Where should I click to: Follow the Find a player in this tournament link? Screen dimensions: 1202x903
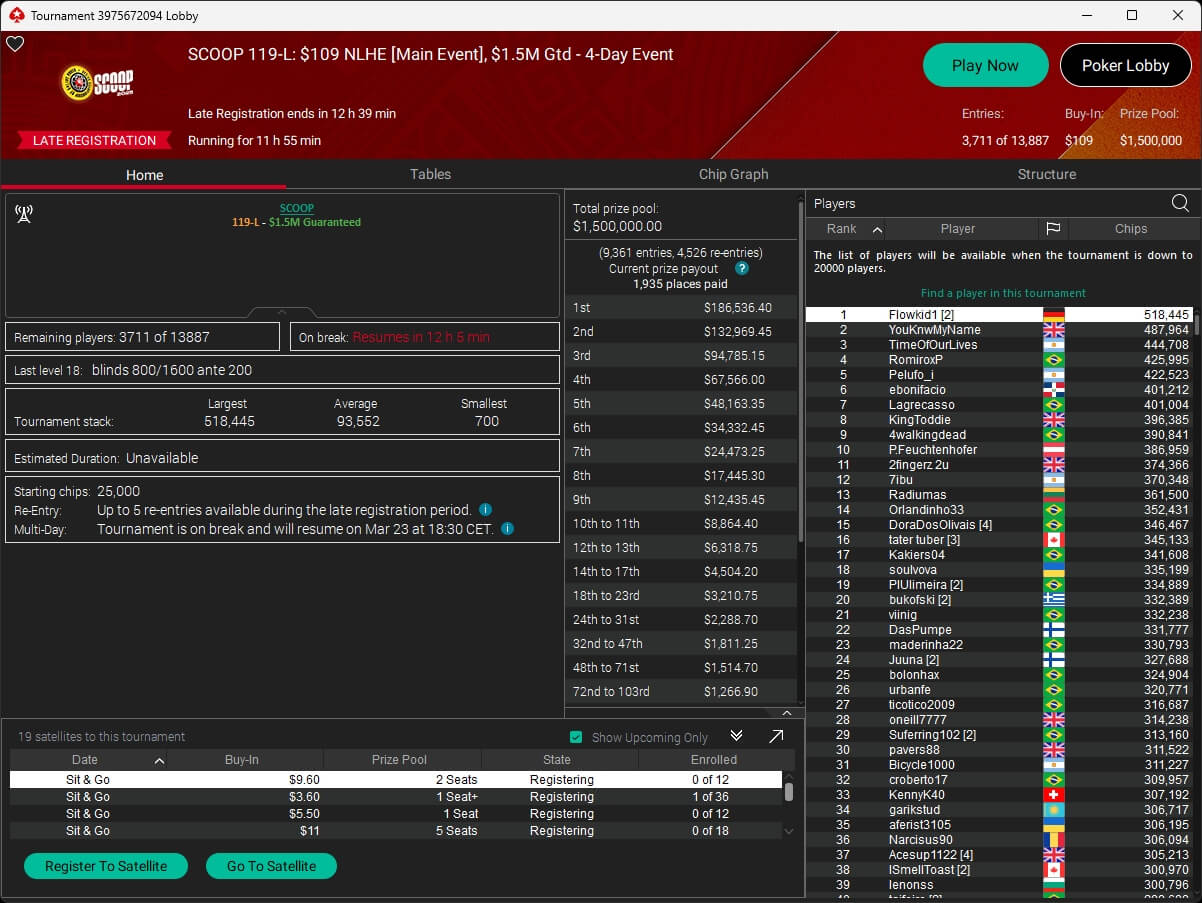[x=1003, y=293]
